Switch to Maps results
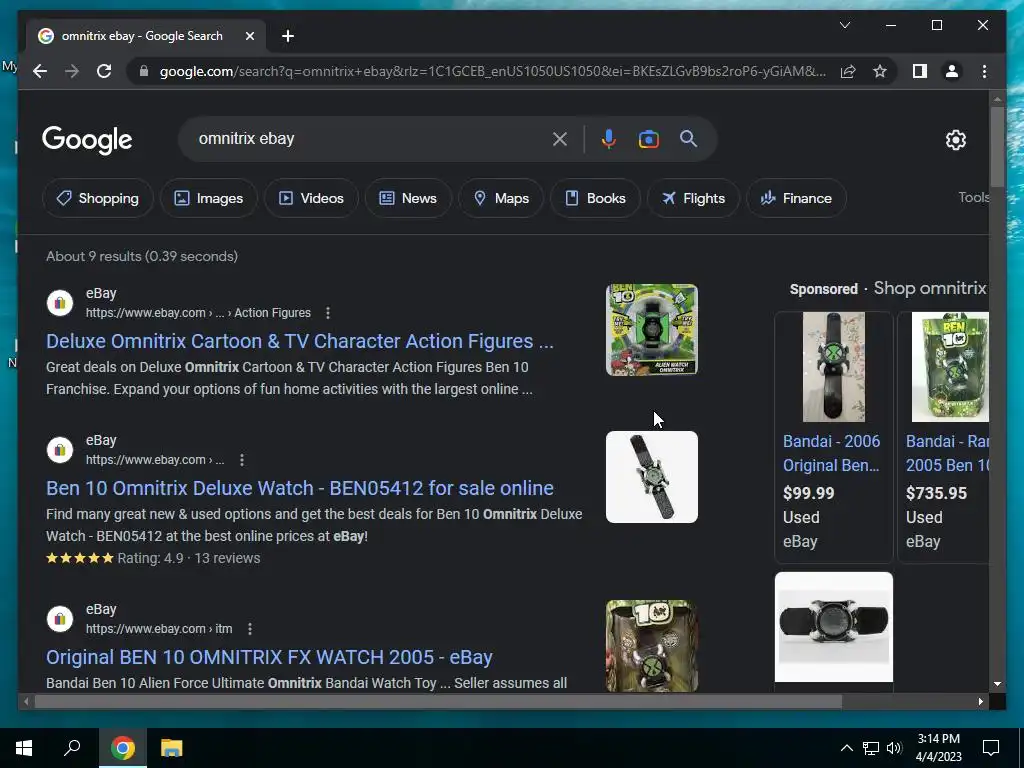Viewport: 1024px width, 768px height. point(500,198)
